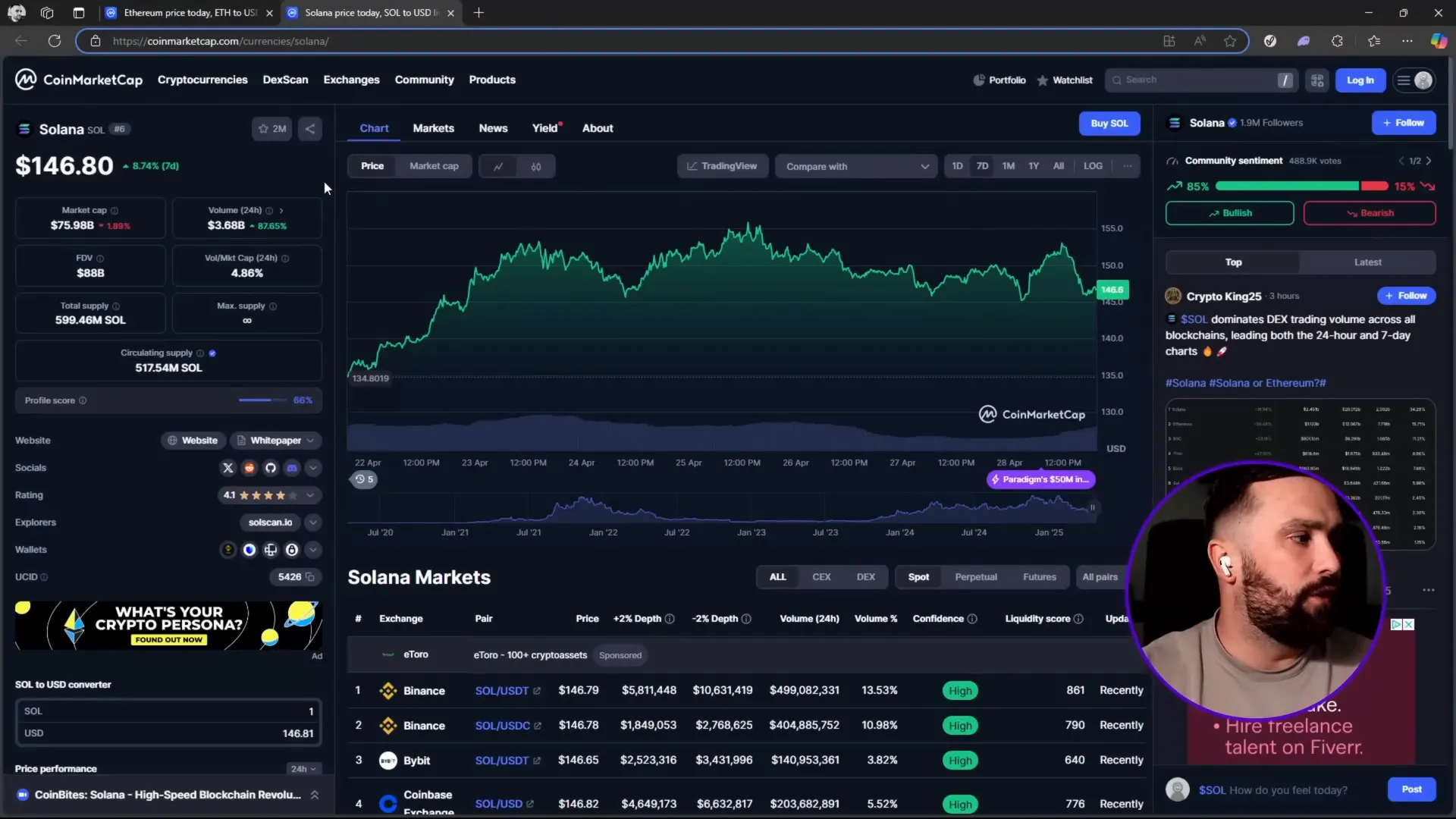Select the 1D chart range

[957, 166]
